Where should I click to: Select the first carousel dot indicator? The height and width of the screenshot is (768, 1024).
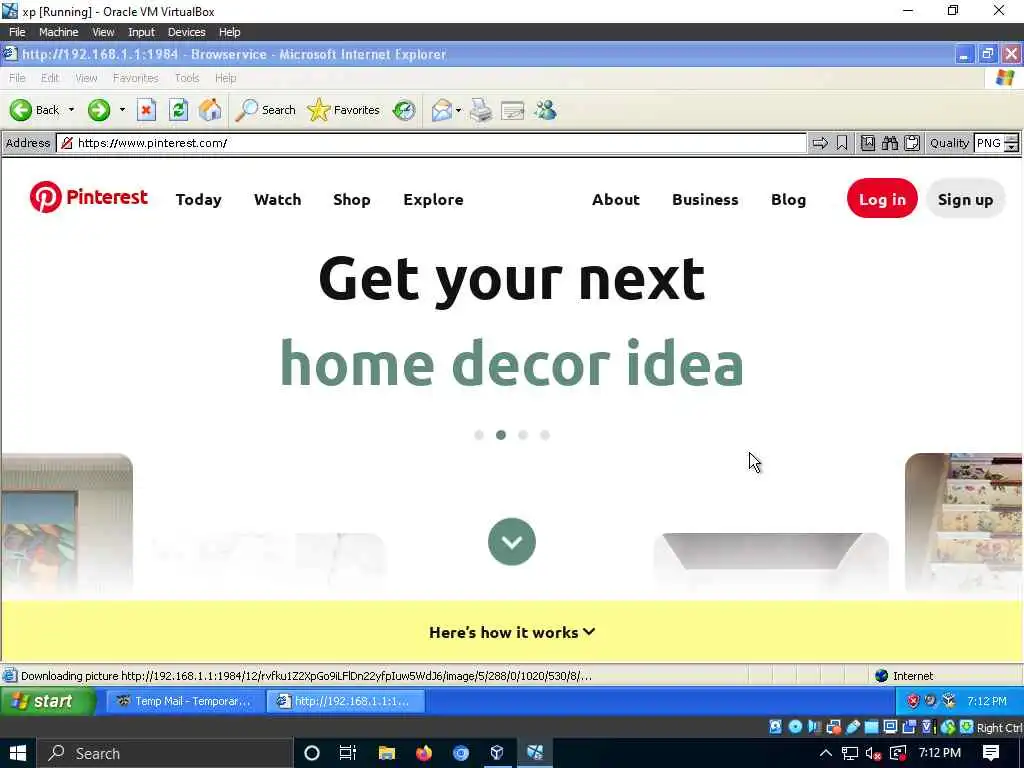pyautogui.click(x=479, y=435)
